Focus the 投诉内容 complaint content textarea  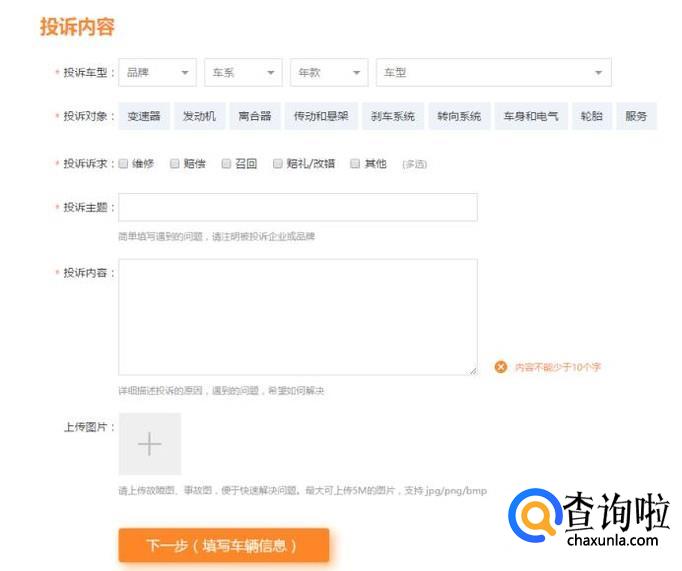tap(297, 317)
